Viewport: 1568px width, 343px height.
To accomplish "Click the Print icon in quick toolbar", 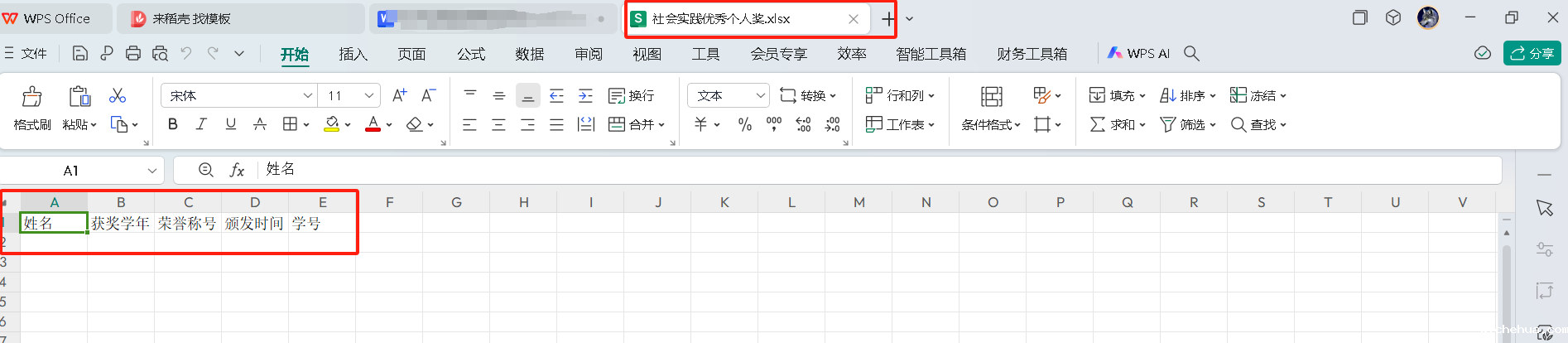I will [133, 53].
